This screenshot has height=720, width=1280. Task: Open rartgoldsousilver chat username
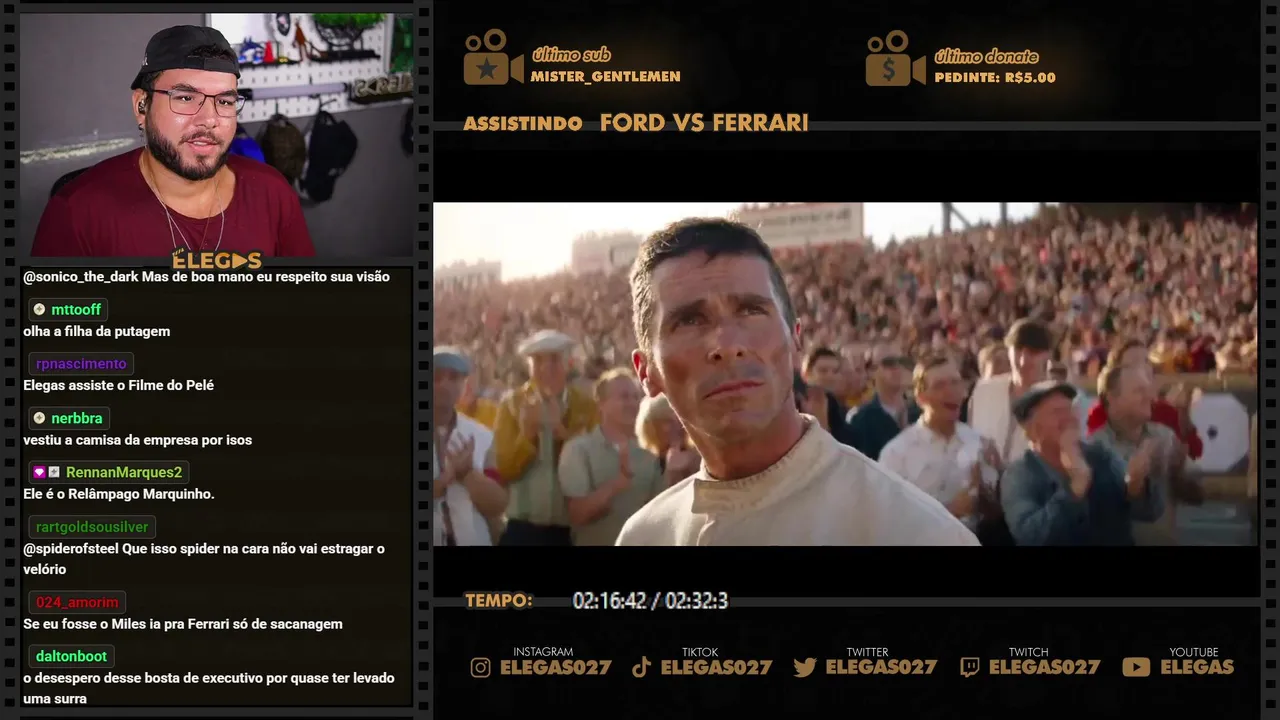(92, 526)
